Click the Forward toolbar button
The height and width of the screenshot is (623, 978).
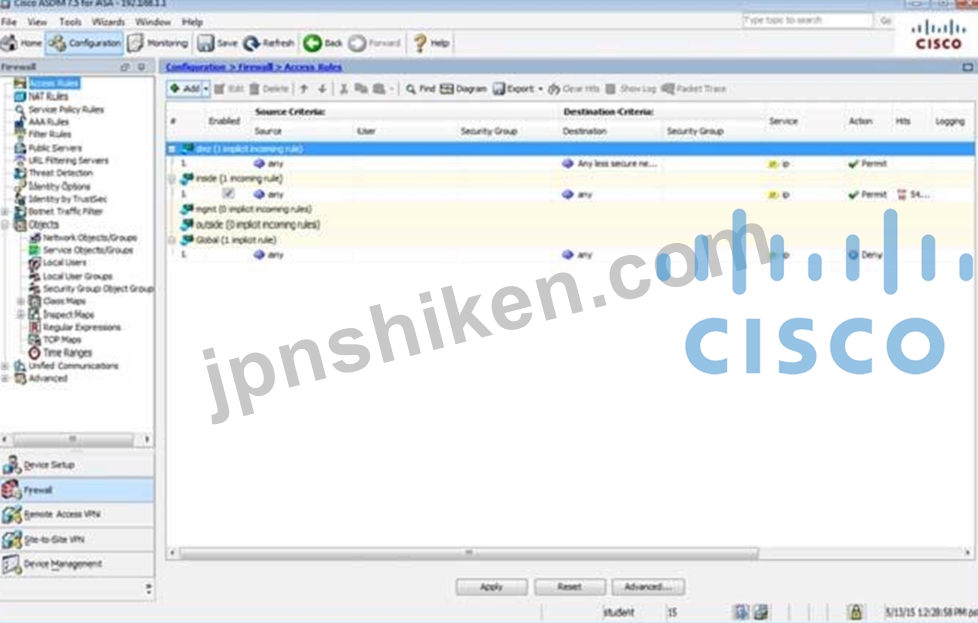(x=374, y=43)
